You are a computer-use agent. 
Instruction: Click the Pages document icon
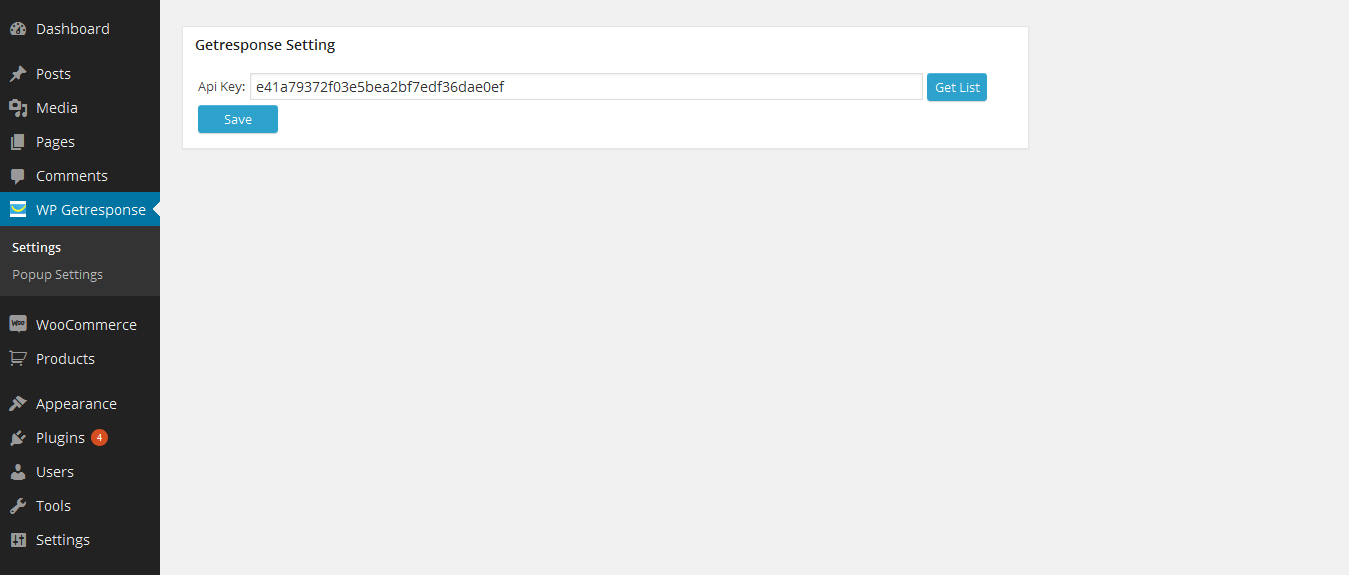pyautogui.click(x=18, y=142)
